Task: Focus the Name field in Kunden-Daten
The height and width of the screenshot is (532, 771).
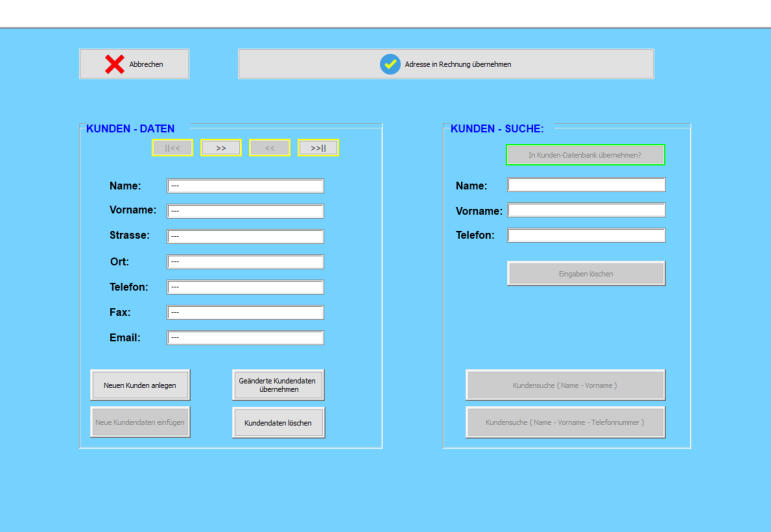Action: tap(245, 186)
